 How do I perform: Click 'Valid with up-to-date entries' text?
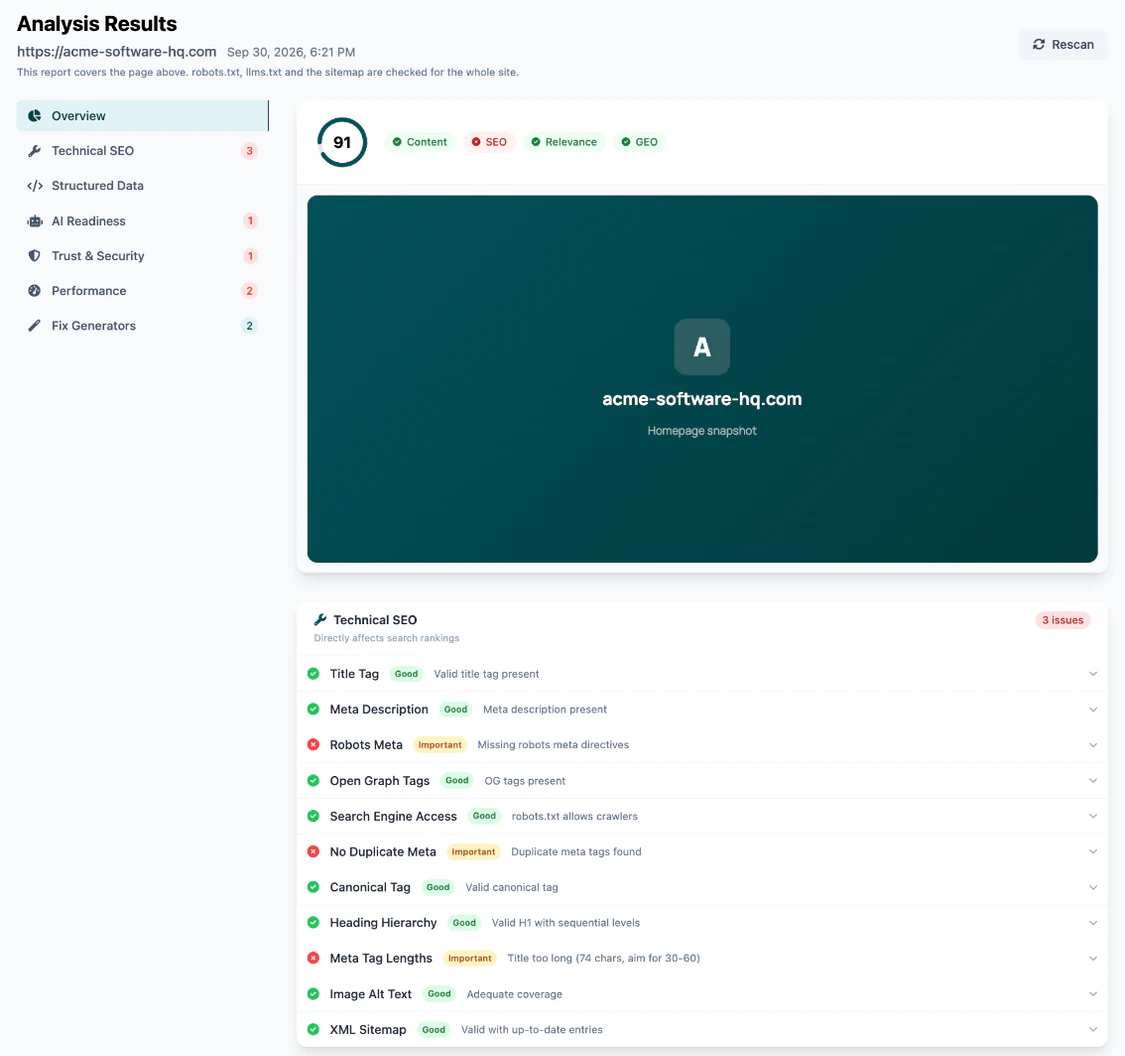pyautogui.click(x=532, y=1029)
